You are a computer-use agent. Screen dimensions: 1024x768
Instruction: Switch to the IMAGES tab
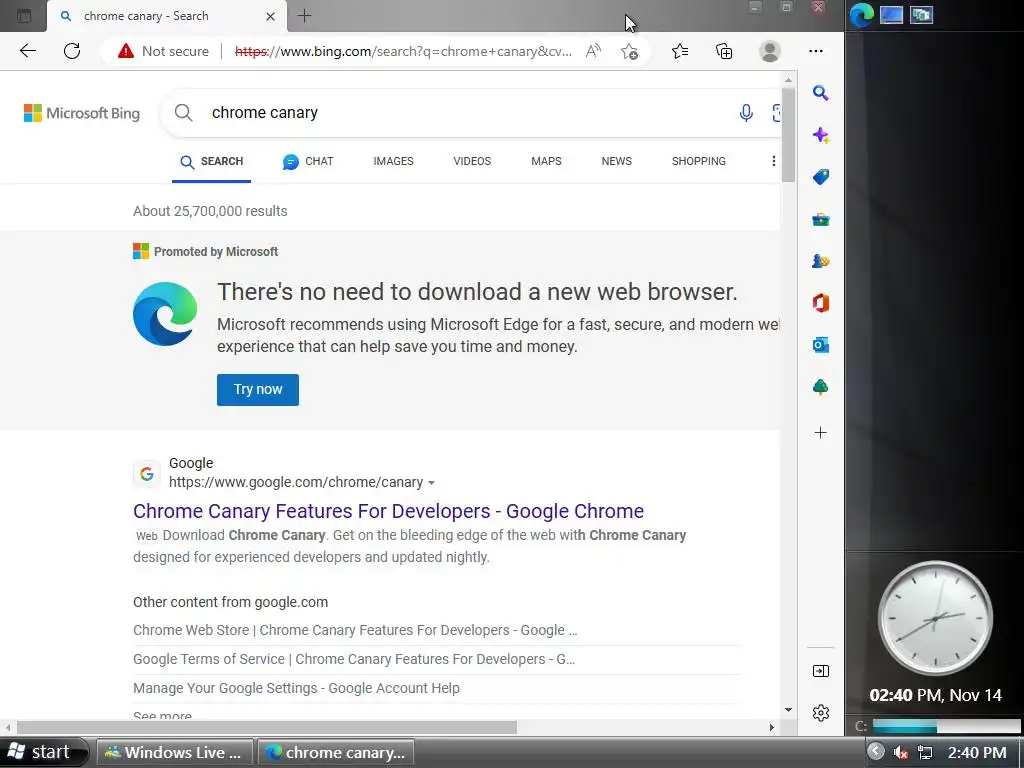(x=393, y=161)
